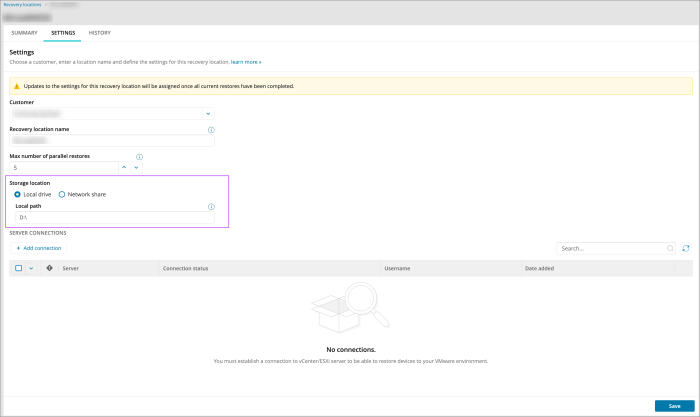Decrease max parallel restores with down arrow
The height and width of the screenshot is (417, 700).
pyautogui.click(x=136, y=167)
